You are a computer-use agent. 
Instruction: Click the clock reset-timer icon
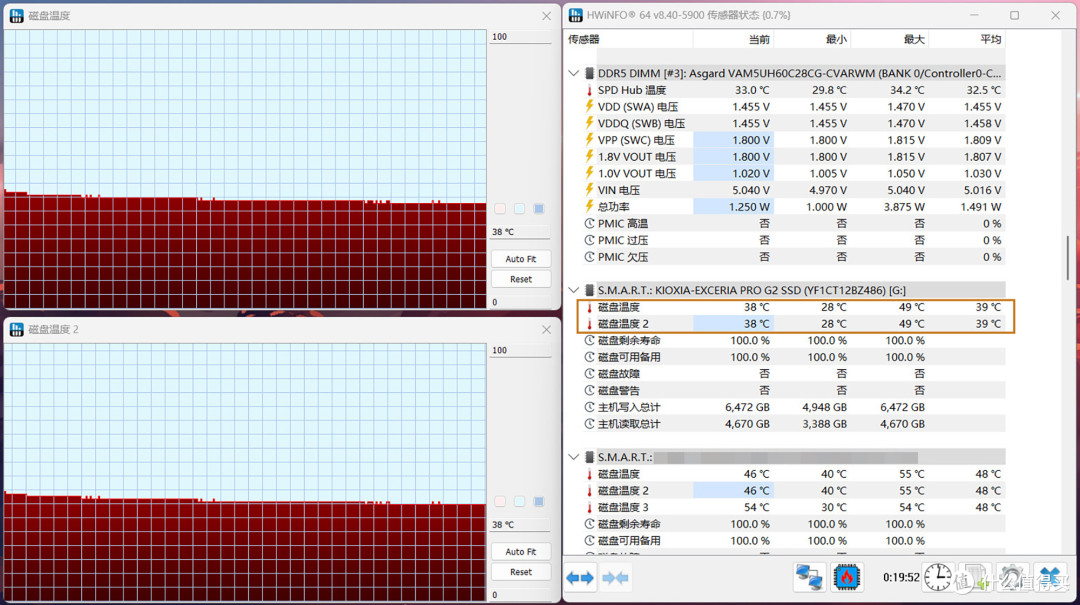tap(937, 577)
